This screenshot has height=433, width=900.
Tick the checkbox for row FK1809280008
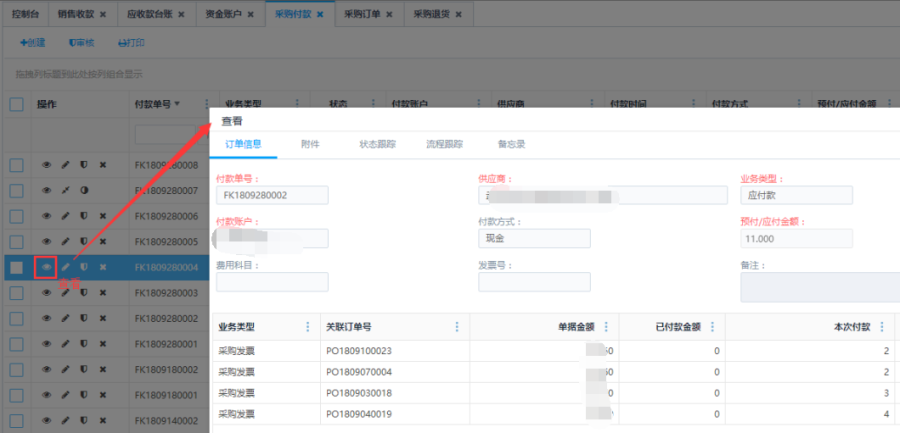coord(16,164)
